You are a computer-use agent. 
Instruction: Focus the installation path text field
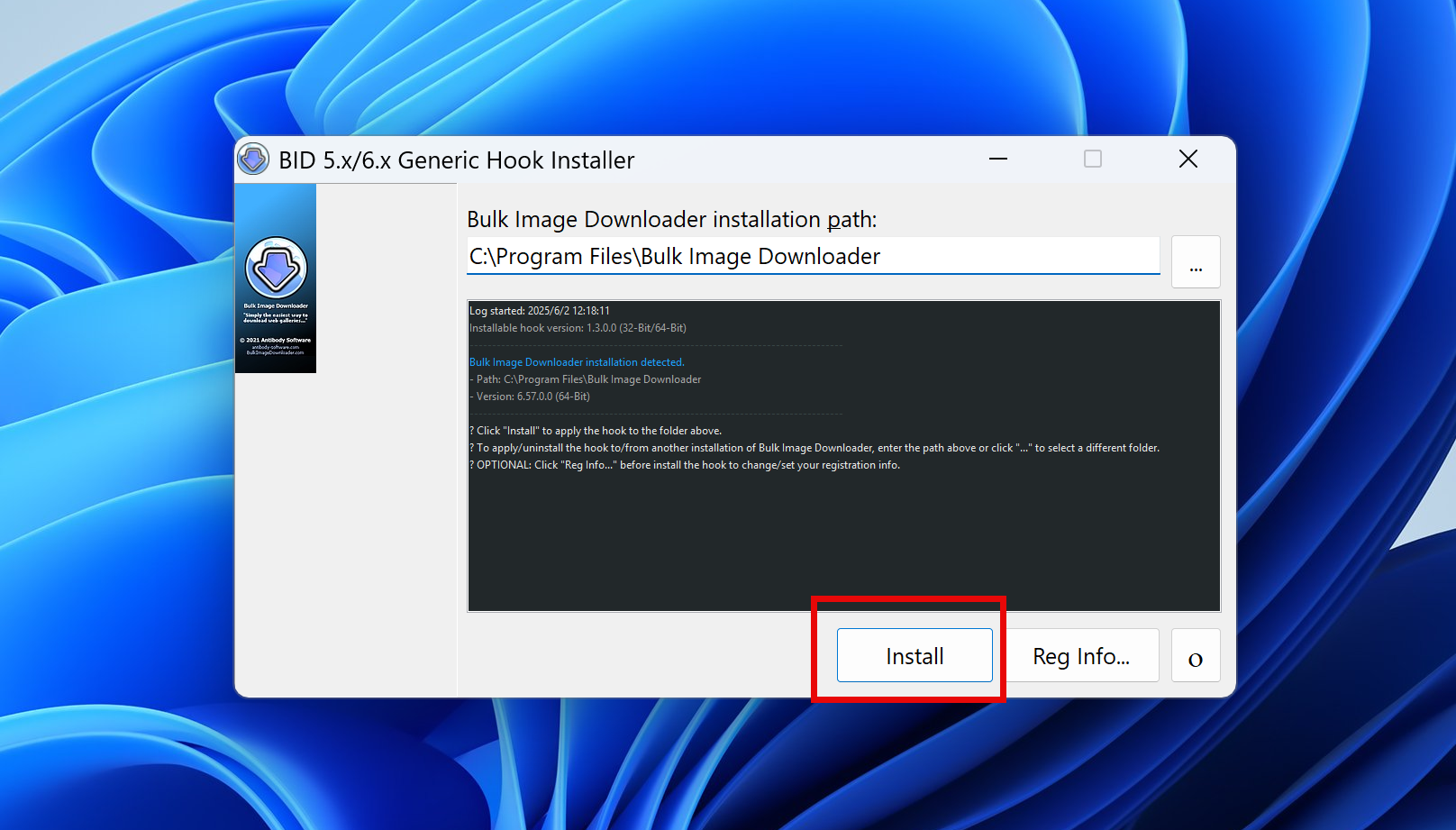813,257
